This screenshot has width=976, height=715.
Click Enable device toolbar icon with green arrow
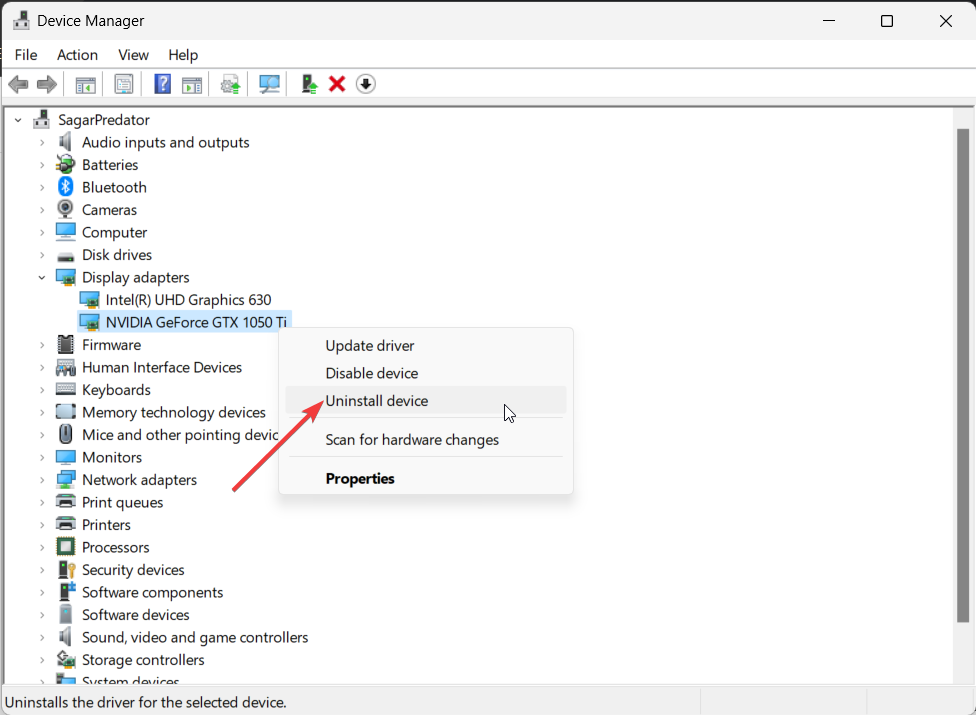point(309,84)
